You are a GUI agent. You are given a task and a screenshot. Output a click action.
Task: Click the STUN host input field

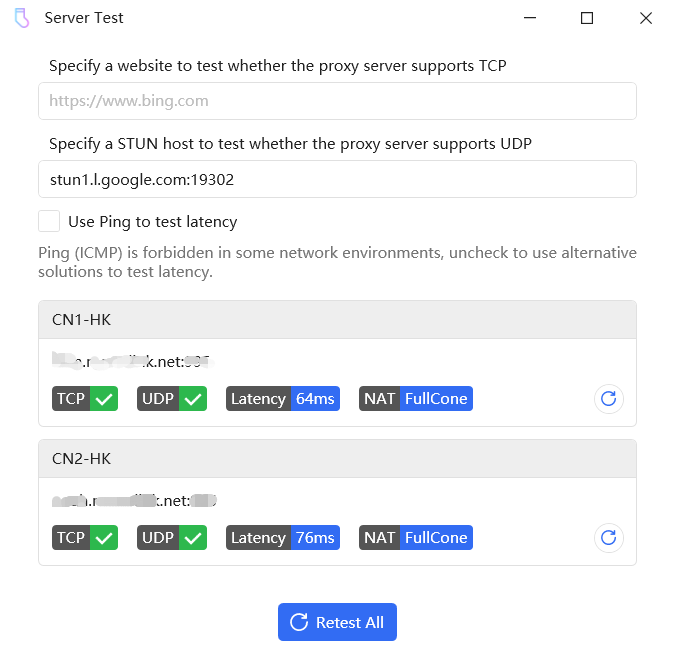(x=337, y=179)
